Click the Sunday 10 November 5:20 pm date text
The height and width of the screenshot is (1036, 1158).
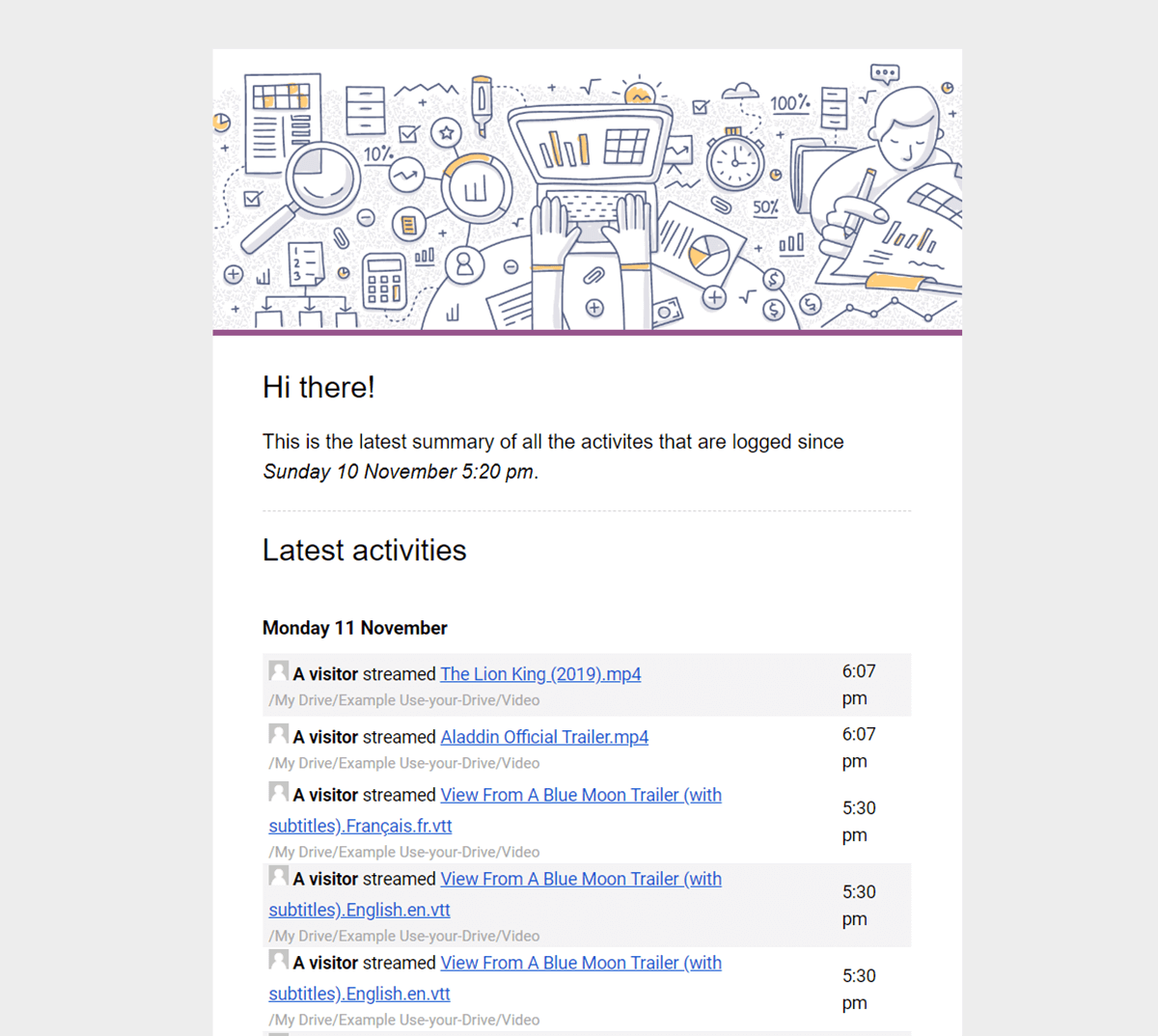(x=398, y=472)
